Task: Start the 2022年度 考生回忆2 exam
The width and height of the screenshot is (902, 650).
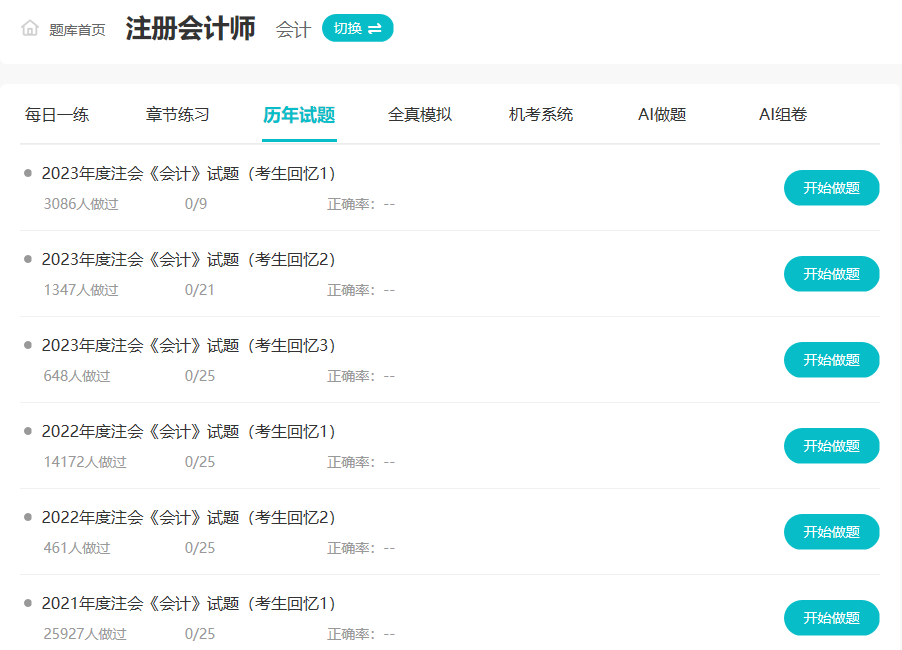Action: tap(831, 532)
